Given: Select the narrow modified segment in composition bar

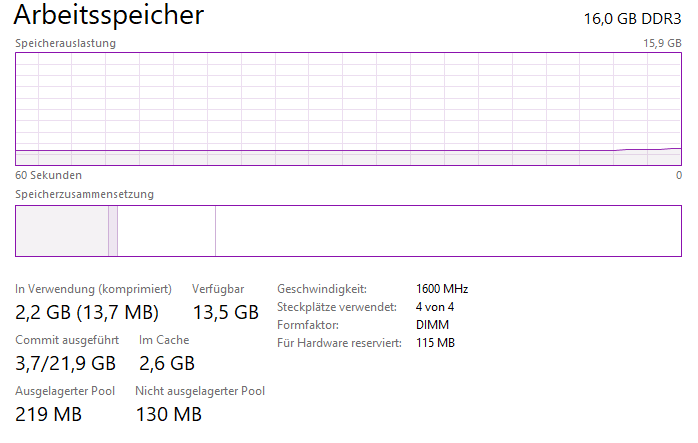Looking at the screenshot, I should coord(113,231).
